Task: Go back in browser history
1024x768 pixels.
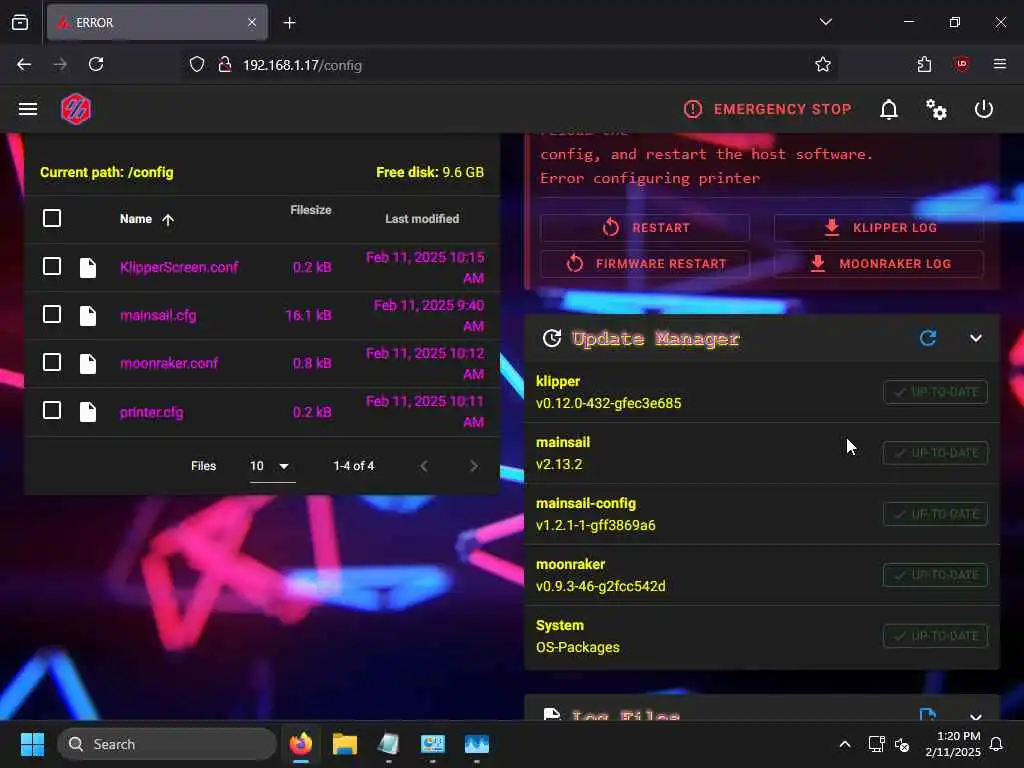Action: 24,64
